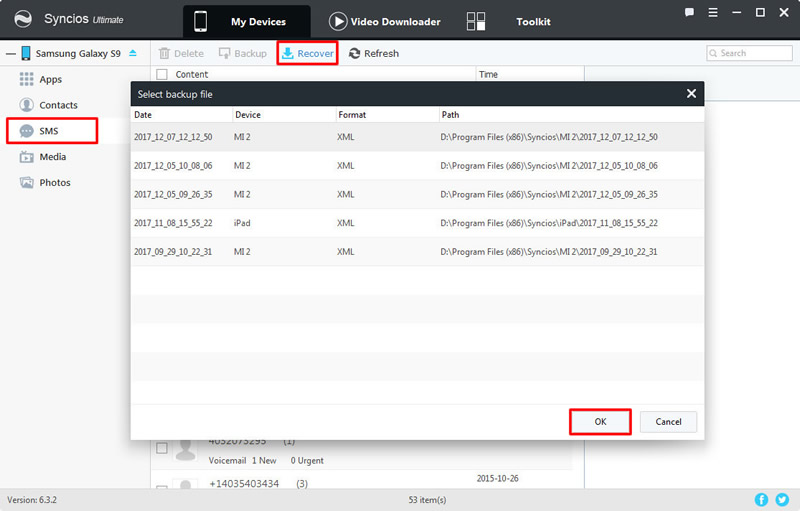Screen dimensions: 800x511
Task: Open the My Devices tab
Action: point(247,21)
